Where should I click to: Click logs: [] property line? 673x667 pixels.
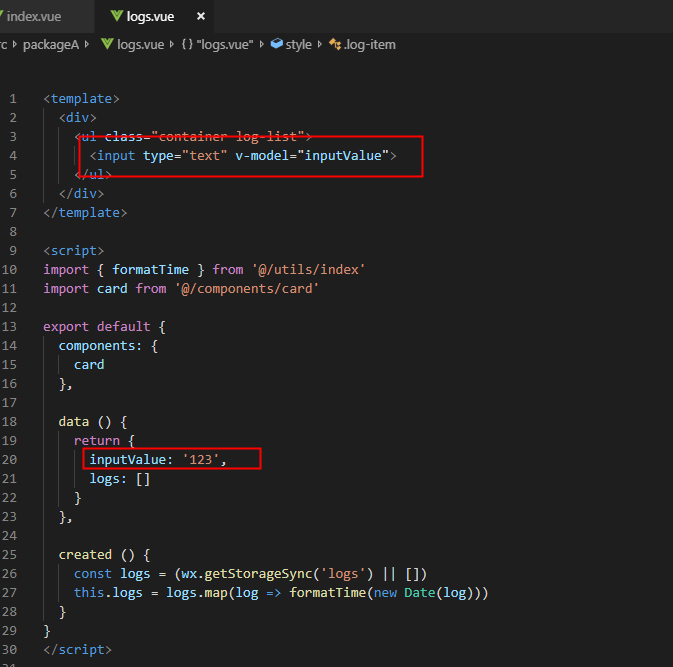tap(120, 479)
